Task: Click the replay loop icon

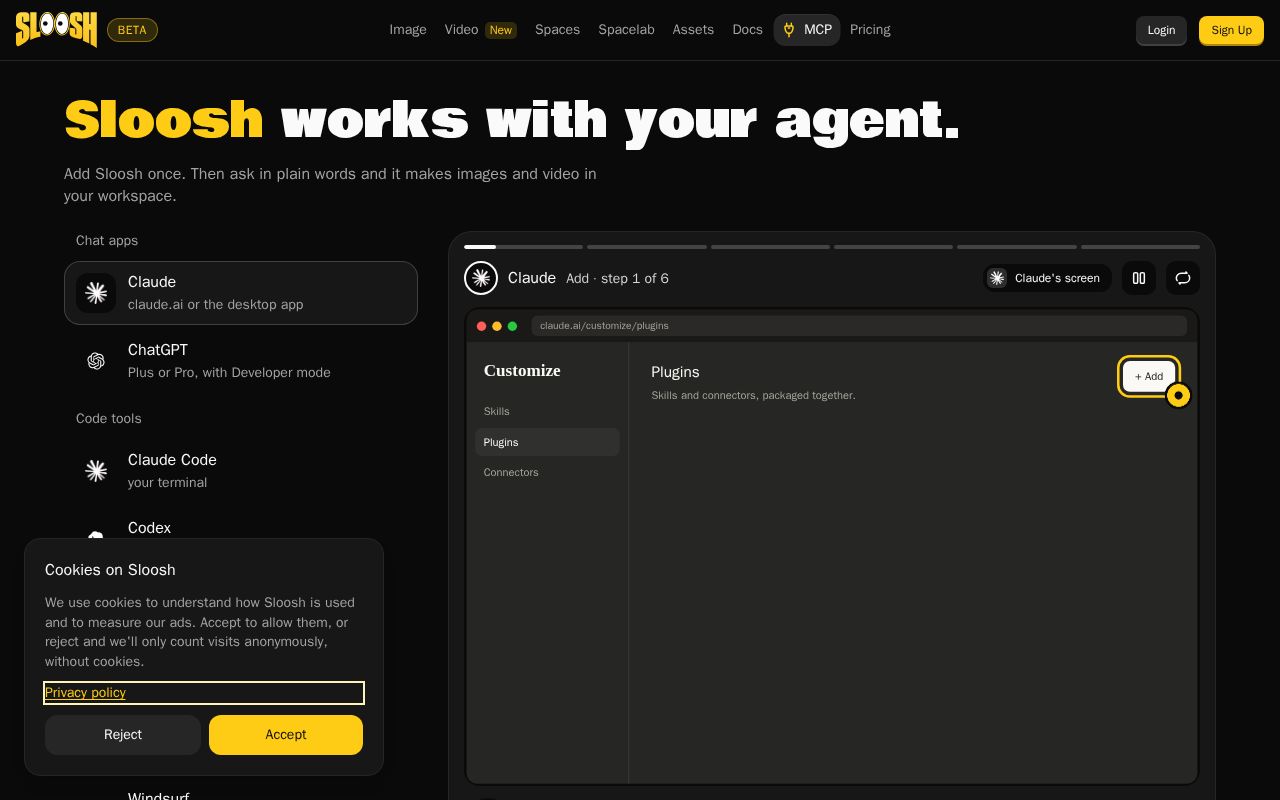Action: (x=1183, y=278)
